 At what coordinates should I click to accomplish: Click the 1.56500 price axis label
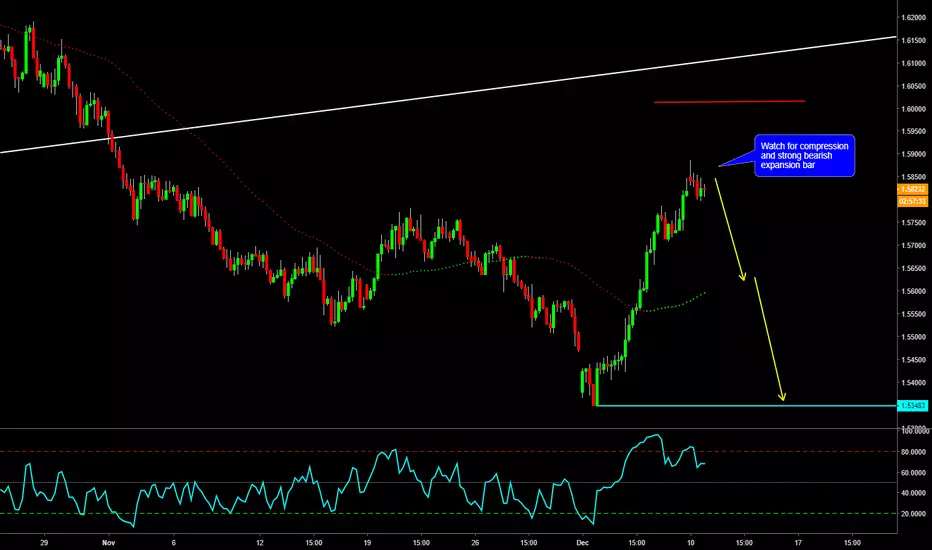(x=914, y=268)
